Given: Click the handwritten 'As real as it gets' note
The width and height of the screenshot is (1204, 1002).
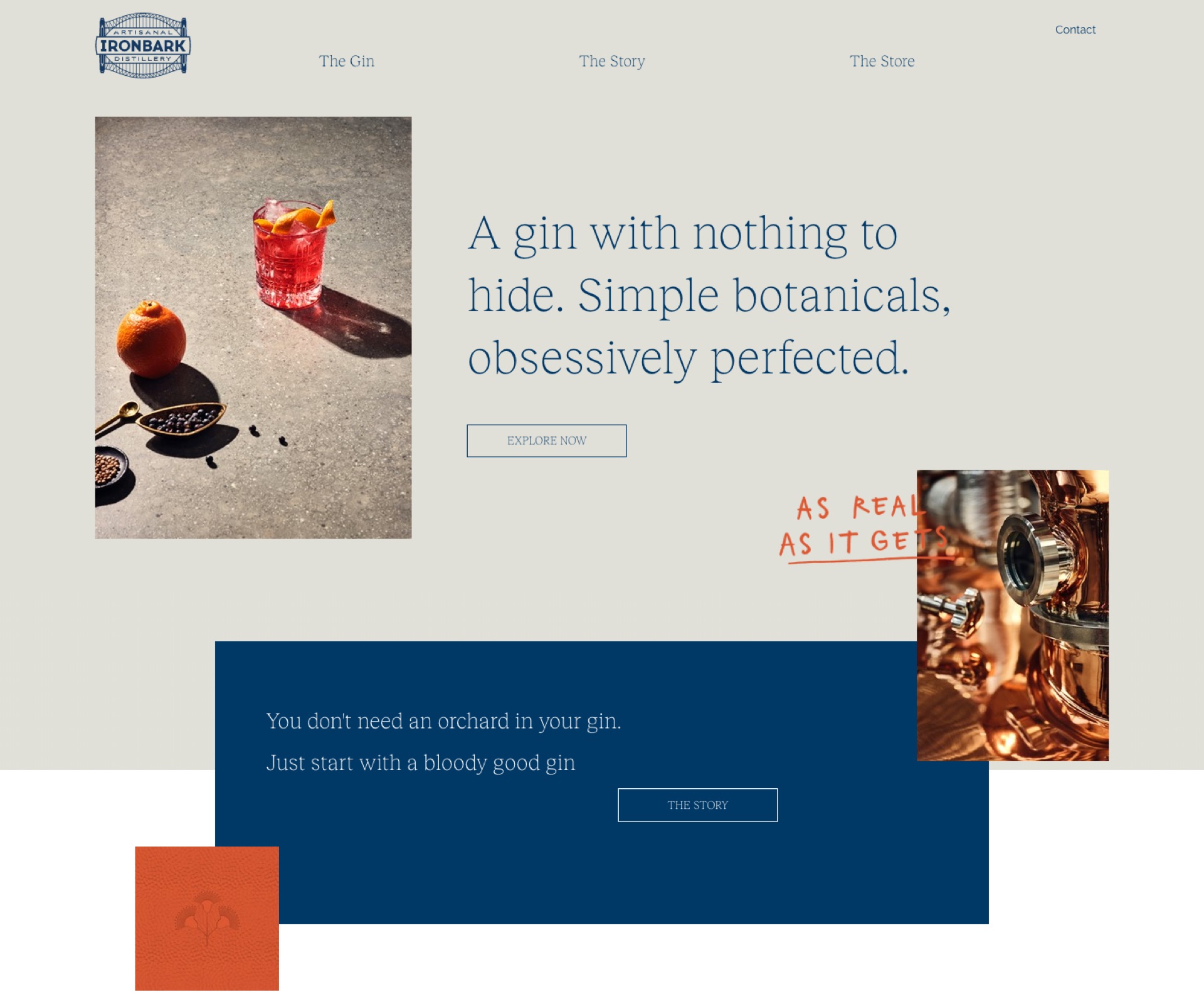Looking at the screenshot, I should point(864,526).
